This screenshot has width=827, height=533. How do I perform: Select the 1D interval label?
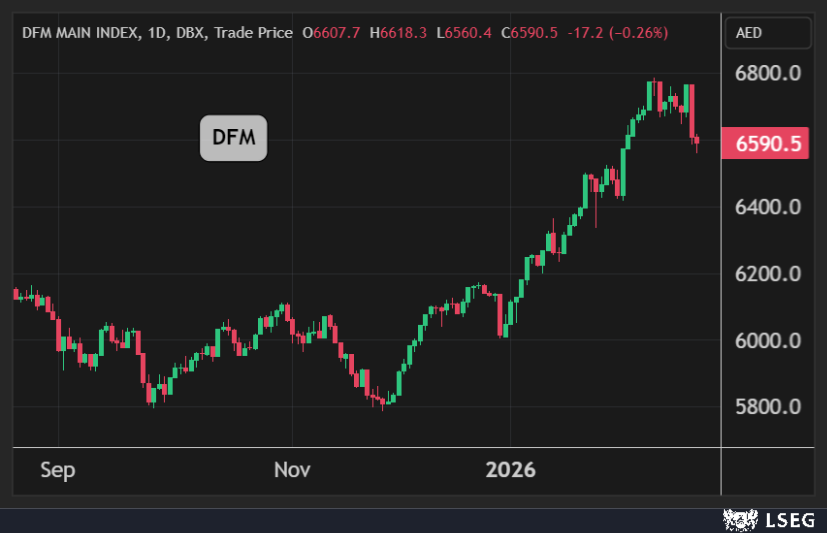pos(156,34)
